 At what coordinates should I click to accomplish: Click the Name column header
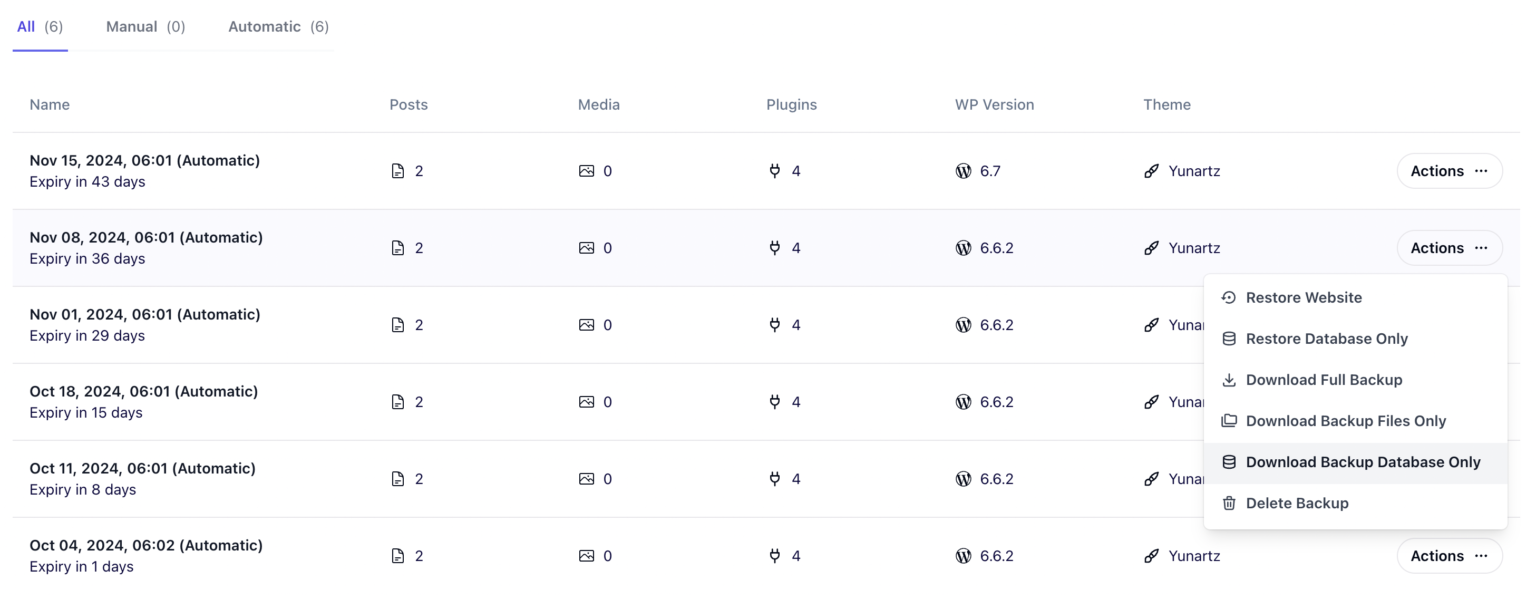pyautogui.click(x=49, y=104)
